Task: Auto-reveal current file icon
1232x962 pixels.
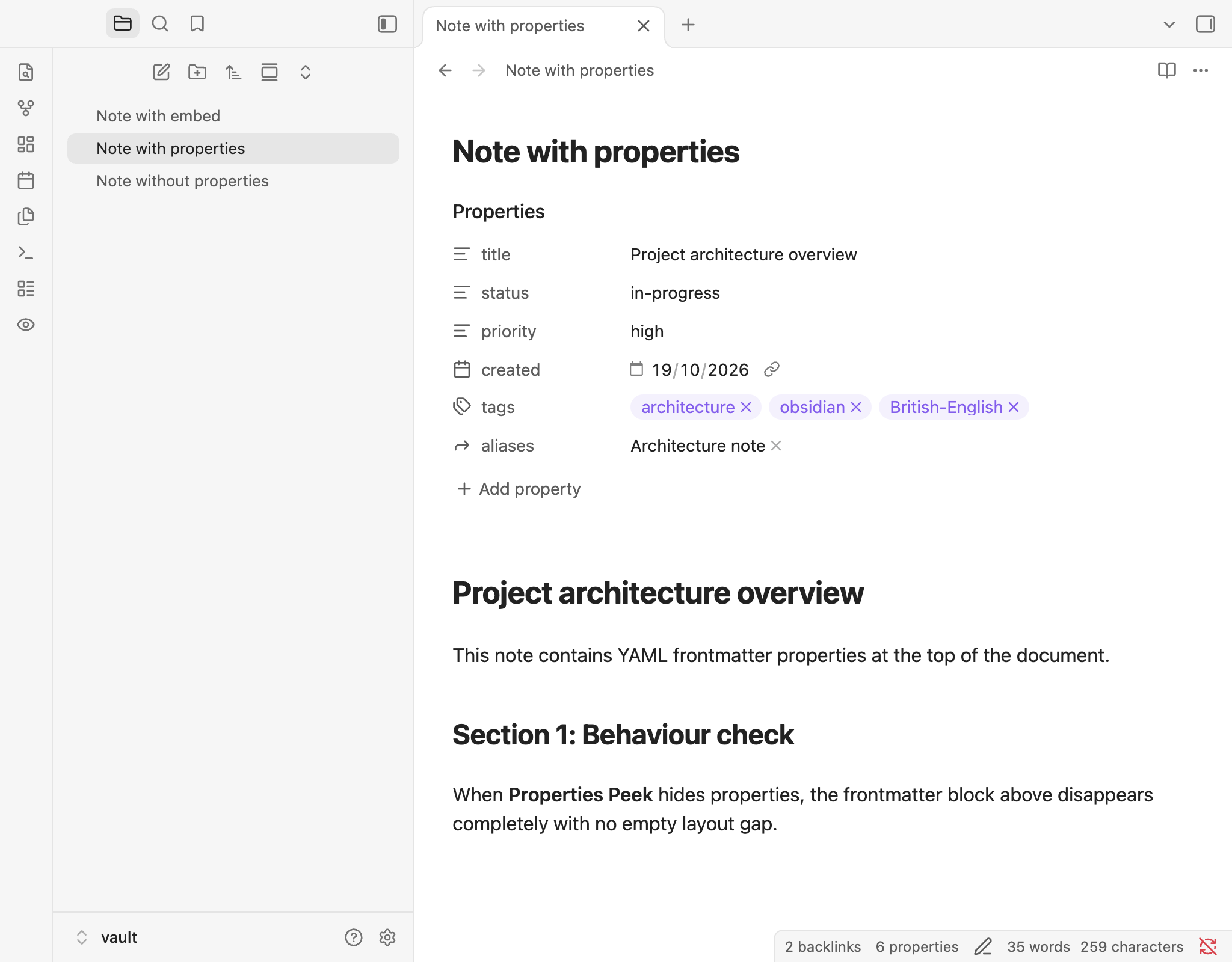Action: (269, 72)
